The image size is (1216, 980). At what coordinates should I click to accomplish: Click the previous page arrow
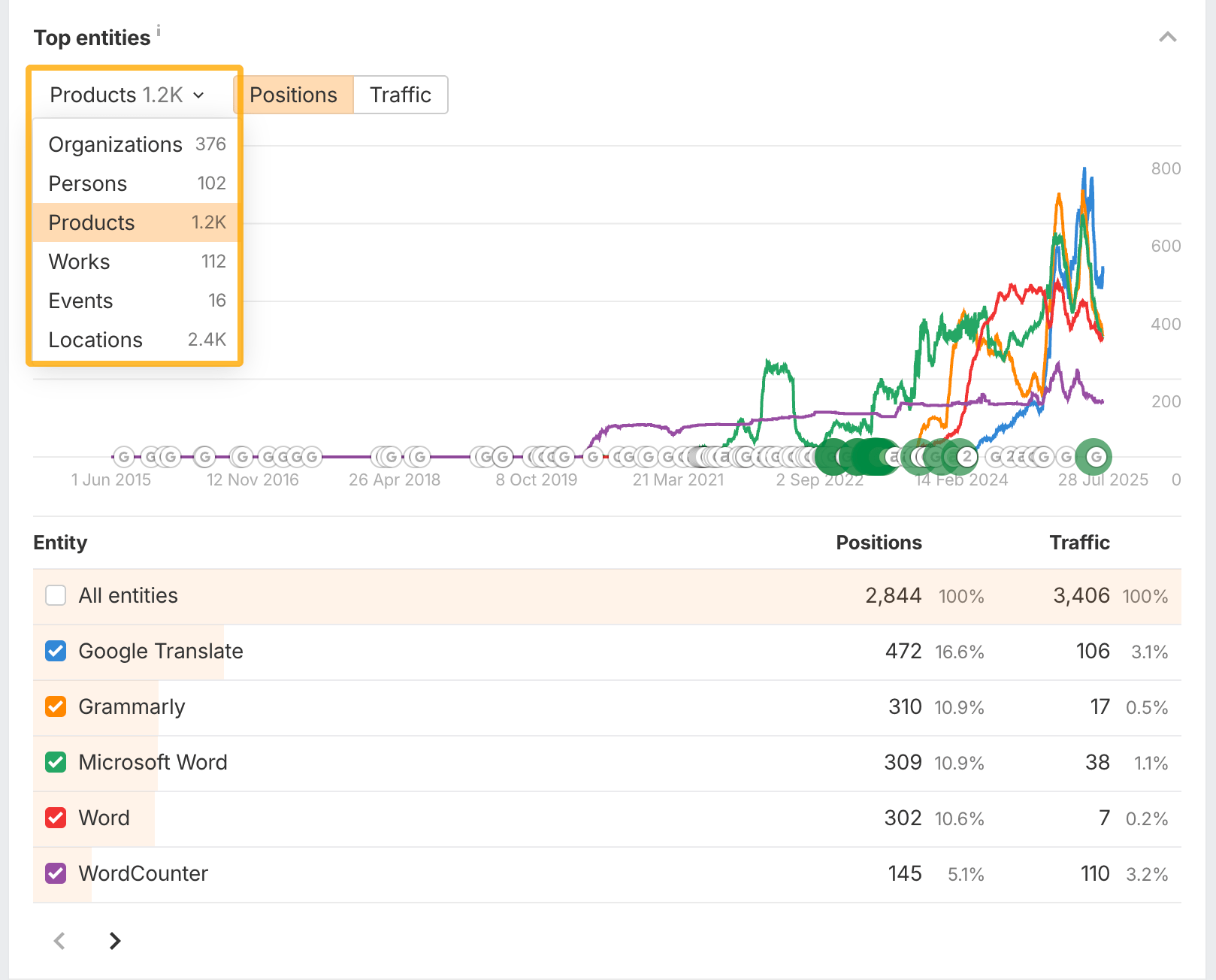60,940
